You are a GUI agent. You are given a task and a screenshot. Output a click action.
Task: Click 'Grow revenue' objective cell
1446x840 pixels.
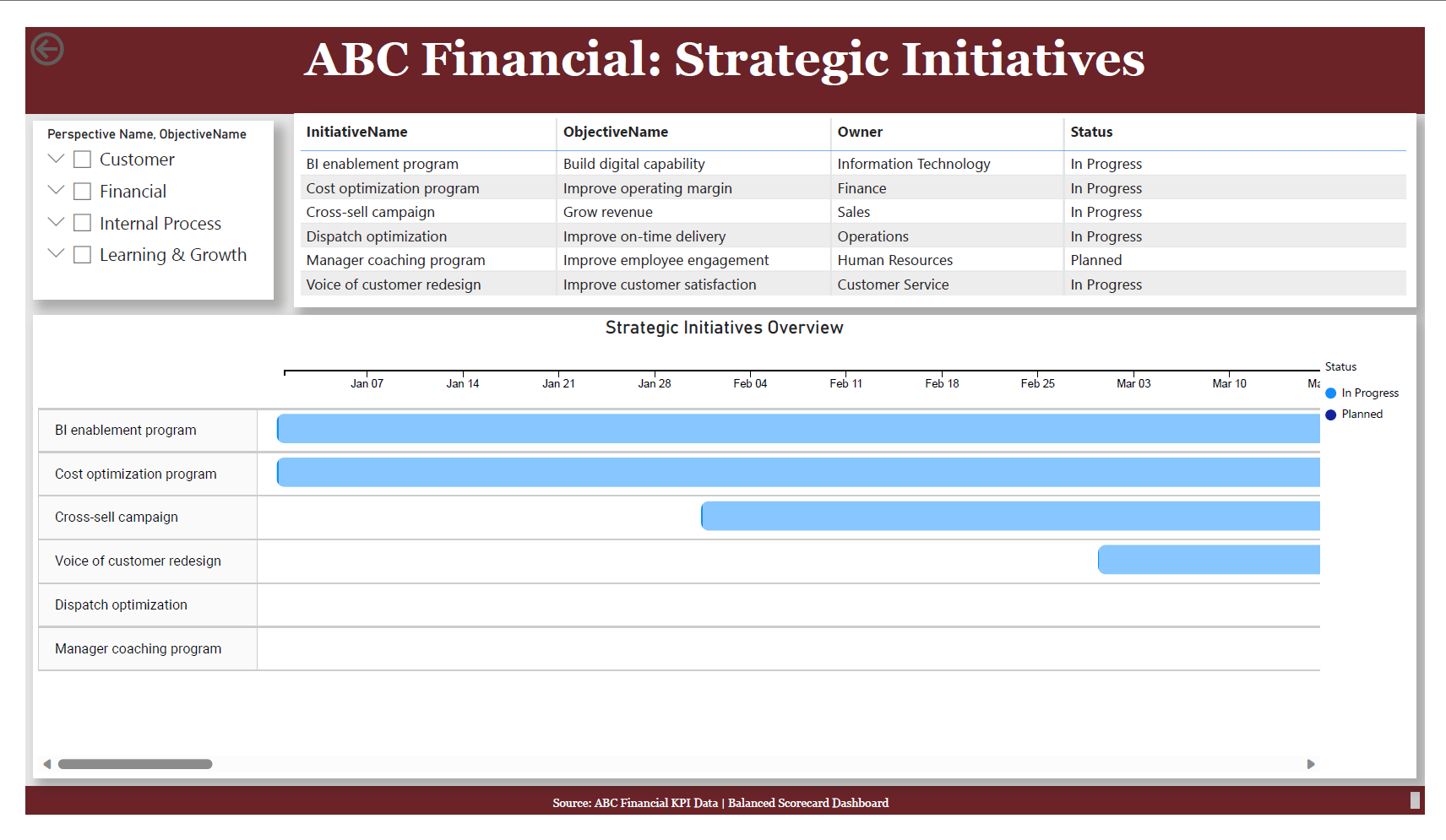pyautogui.click(x=608, y=212)
